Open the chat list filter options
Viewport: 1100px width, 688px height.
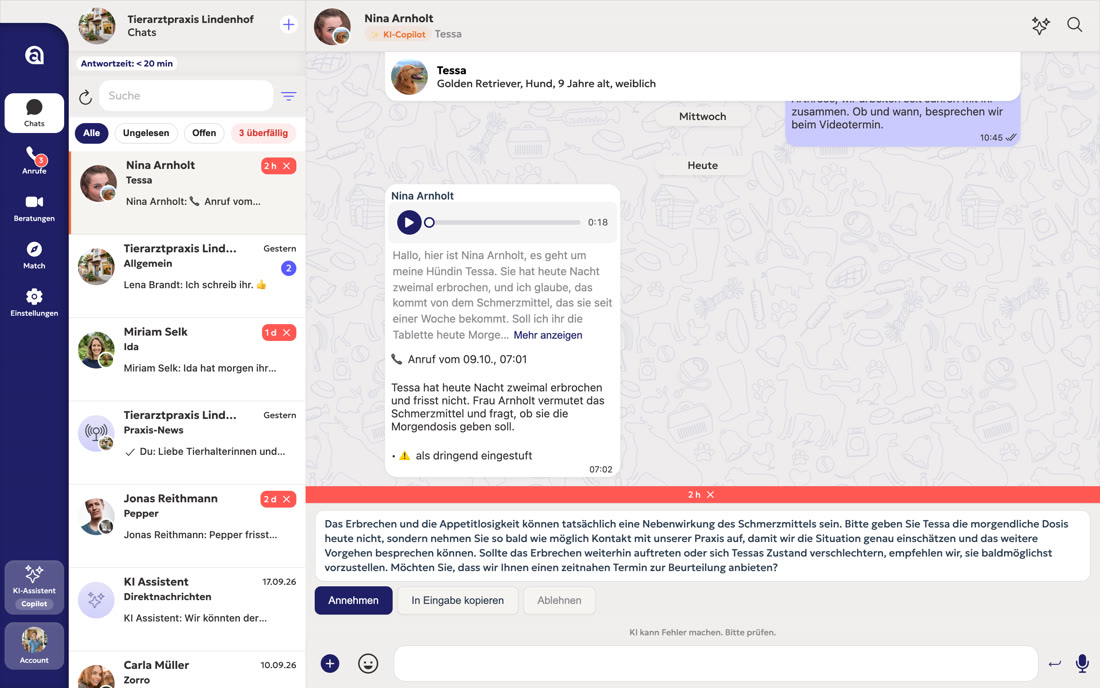[x=288, y=96]
